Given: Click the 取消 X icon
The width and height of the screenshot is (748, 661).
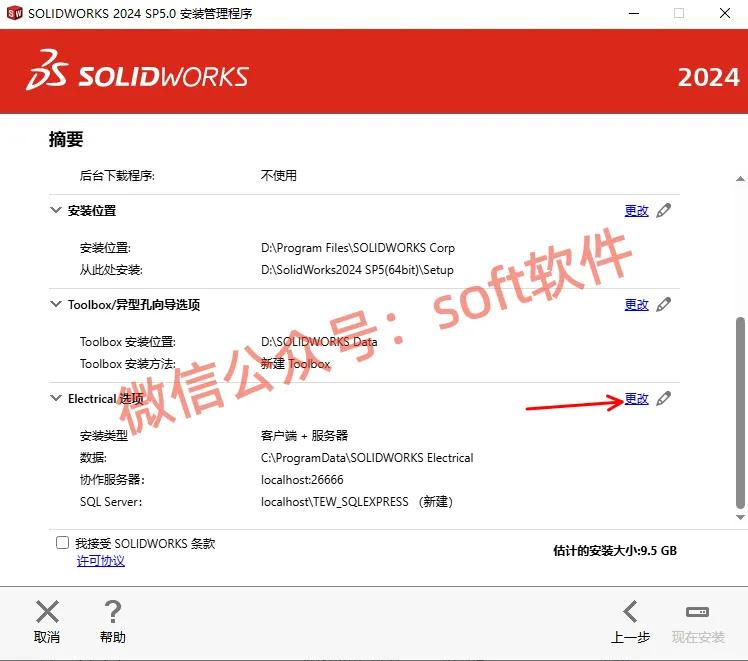Looking at the screenshot, I should click(47, 611).
